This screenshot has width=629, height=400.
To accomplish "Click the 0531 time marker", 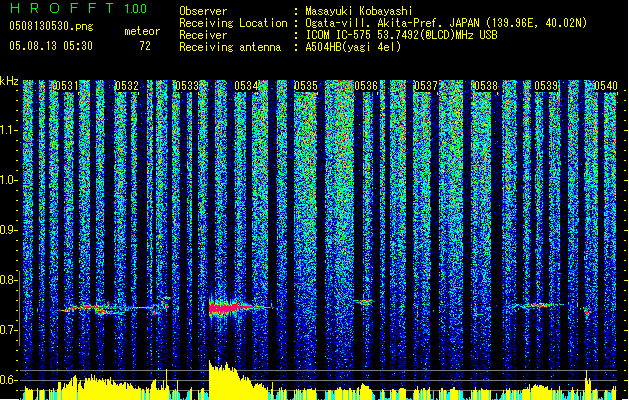I will [x=67, y=86].
